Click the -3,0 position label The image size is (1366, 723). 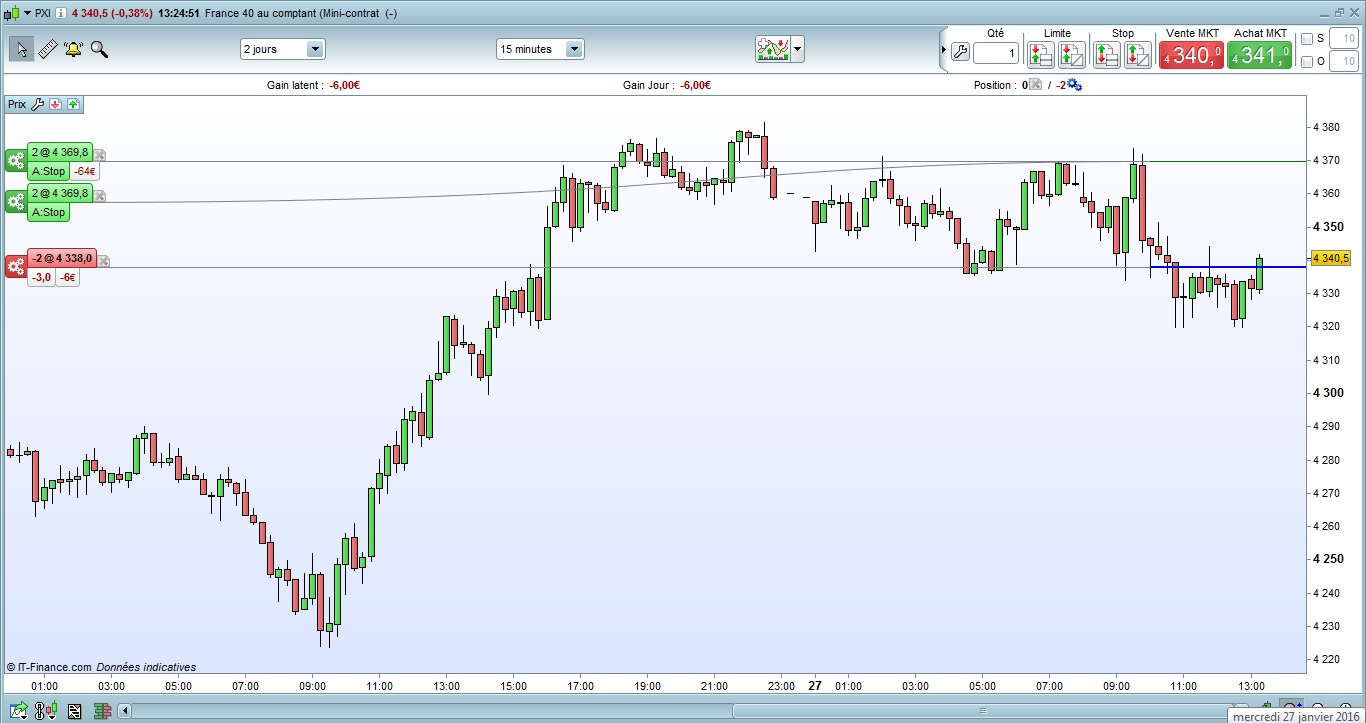pyautogui.click(x=41, y=278)
